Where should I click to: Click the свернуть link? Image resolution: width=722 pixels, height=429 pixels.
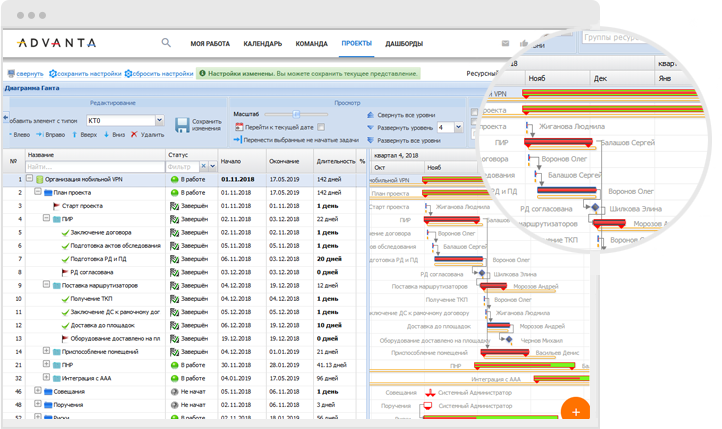pyautogui.click(x=29, y=74)
